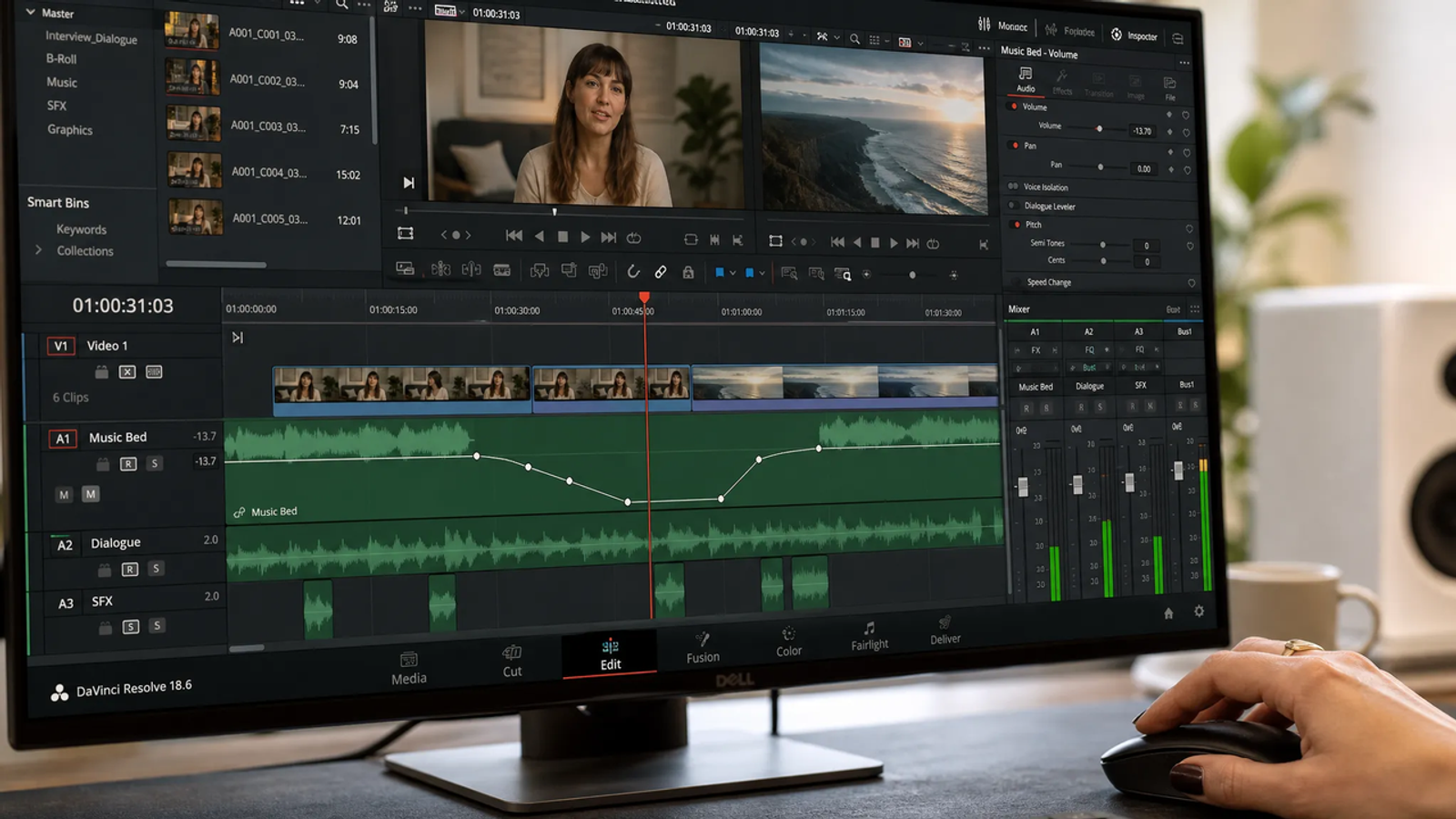Click the insert clip icon in toolbar
The height and width of the screenshot is (819, 1456).
[x=540, y=270]
